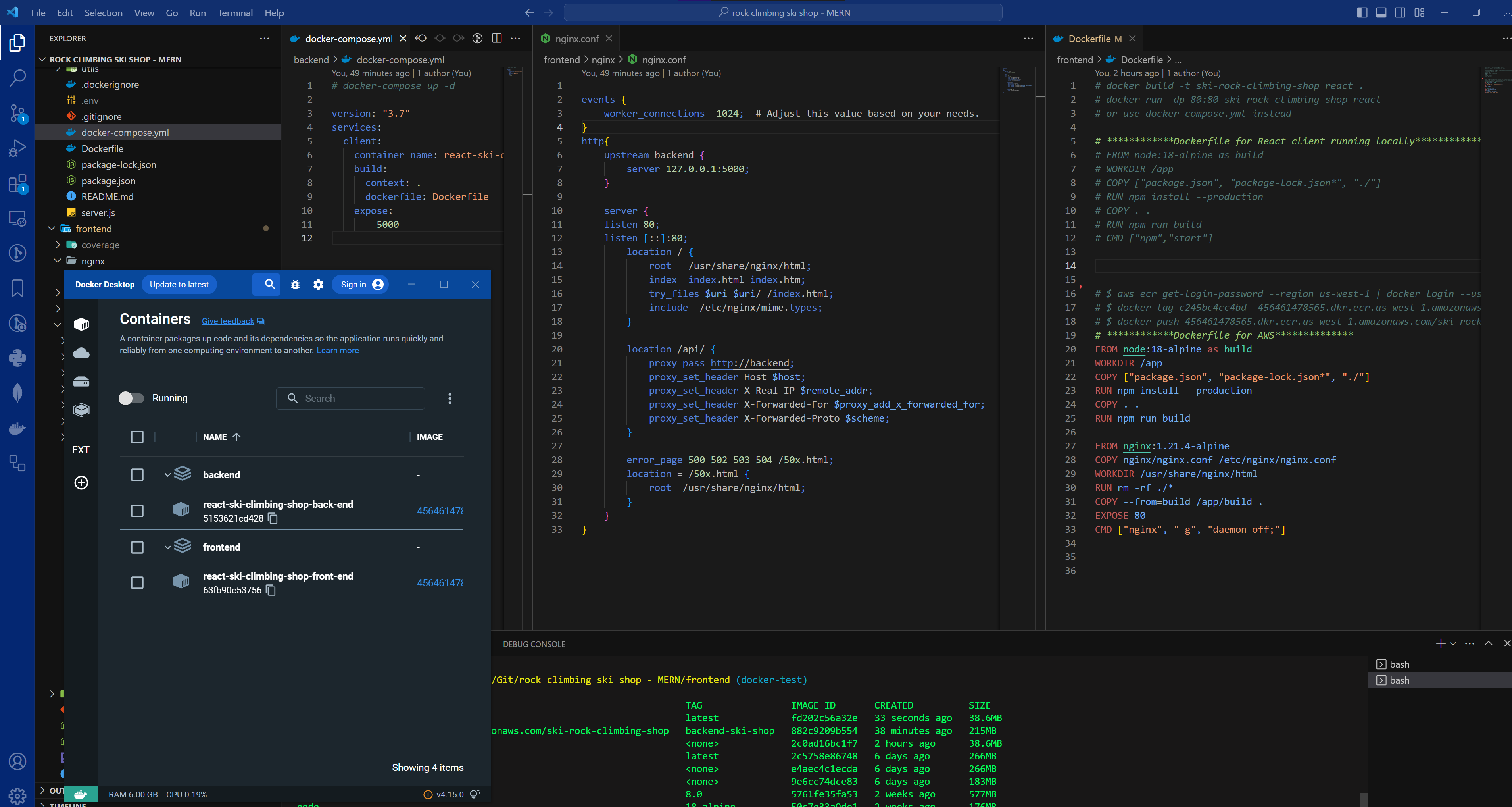The image size is (1512, 807).
Task: Open server.js in Explorer
Action: point(98,213)
